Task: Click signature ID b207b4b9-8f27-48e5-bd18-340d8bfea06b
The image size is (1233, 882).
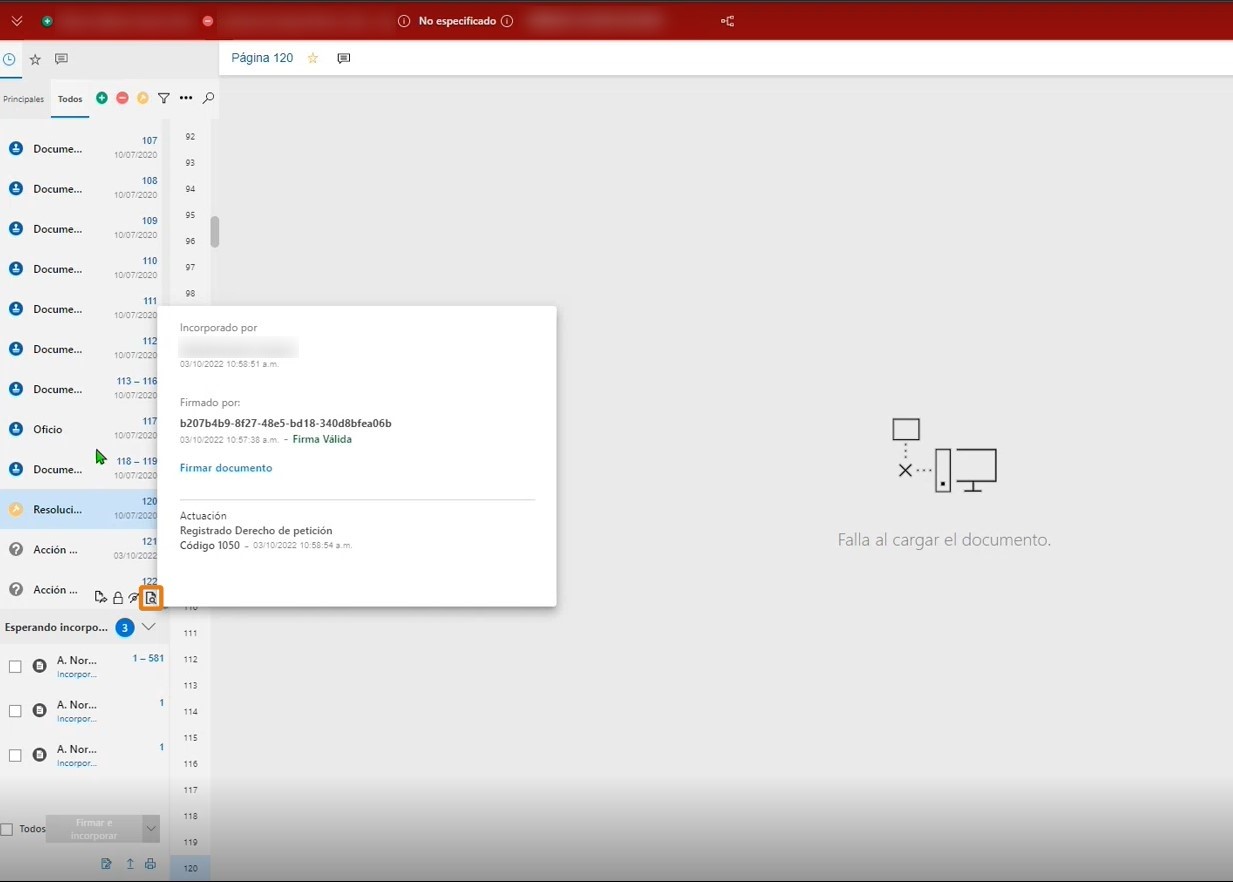Action: click(286, 423)
